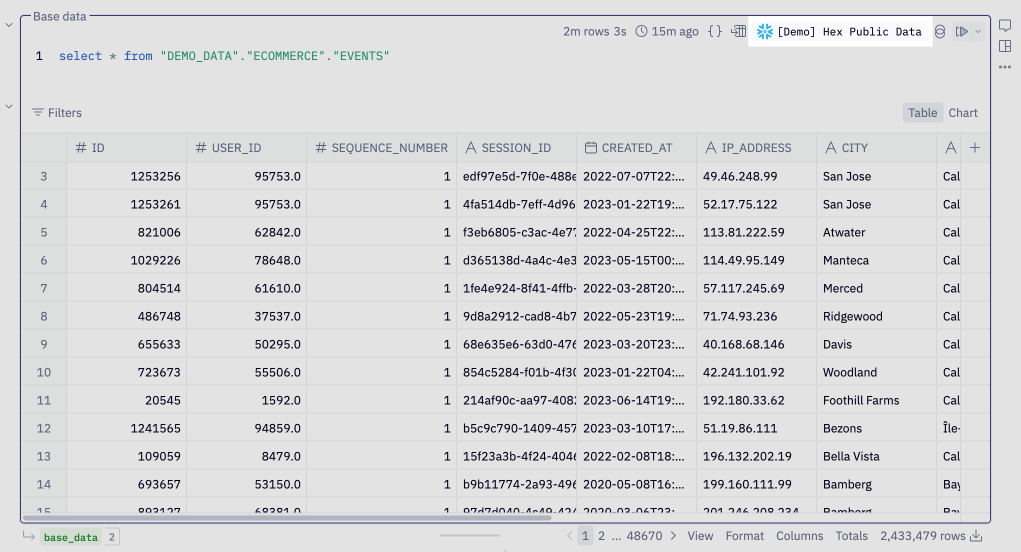Click ID cell 1253261

126,204
